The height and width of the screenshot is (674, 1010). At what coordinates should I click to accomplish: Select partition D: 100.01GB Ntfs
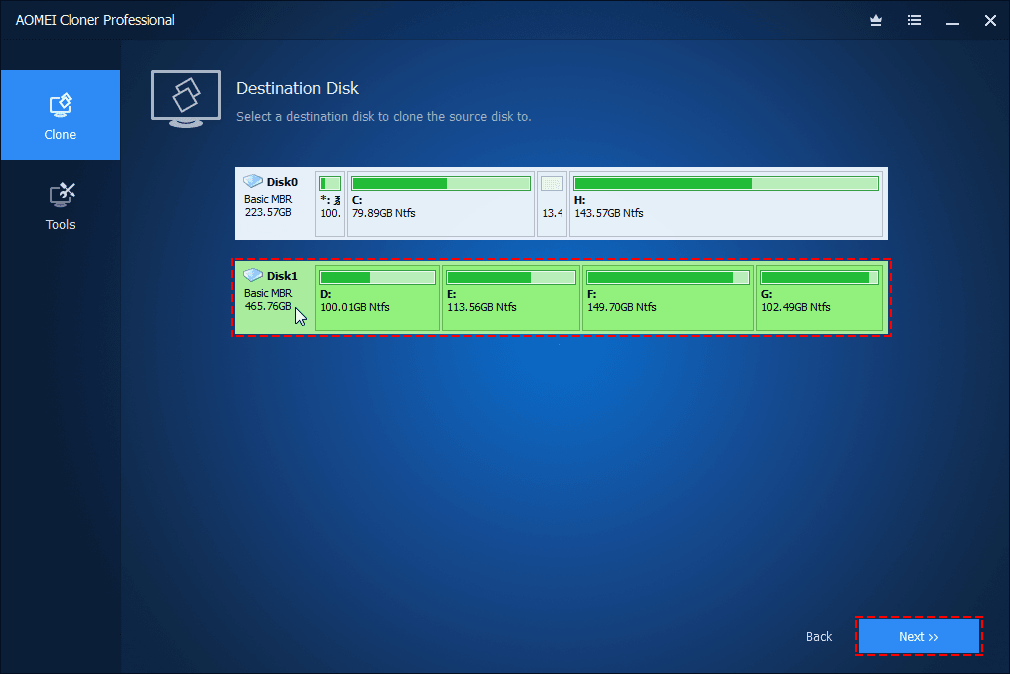(377, 298)
